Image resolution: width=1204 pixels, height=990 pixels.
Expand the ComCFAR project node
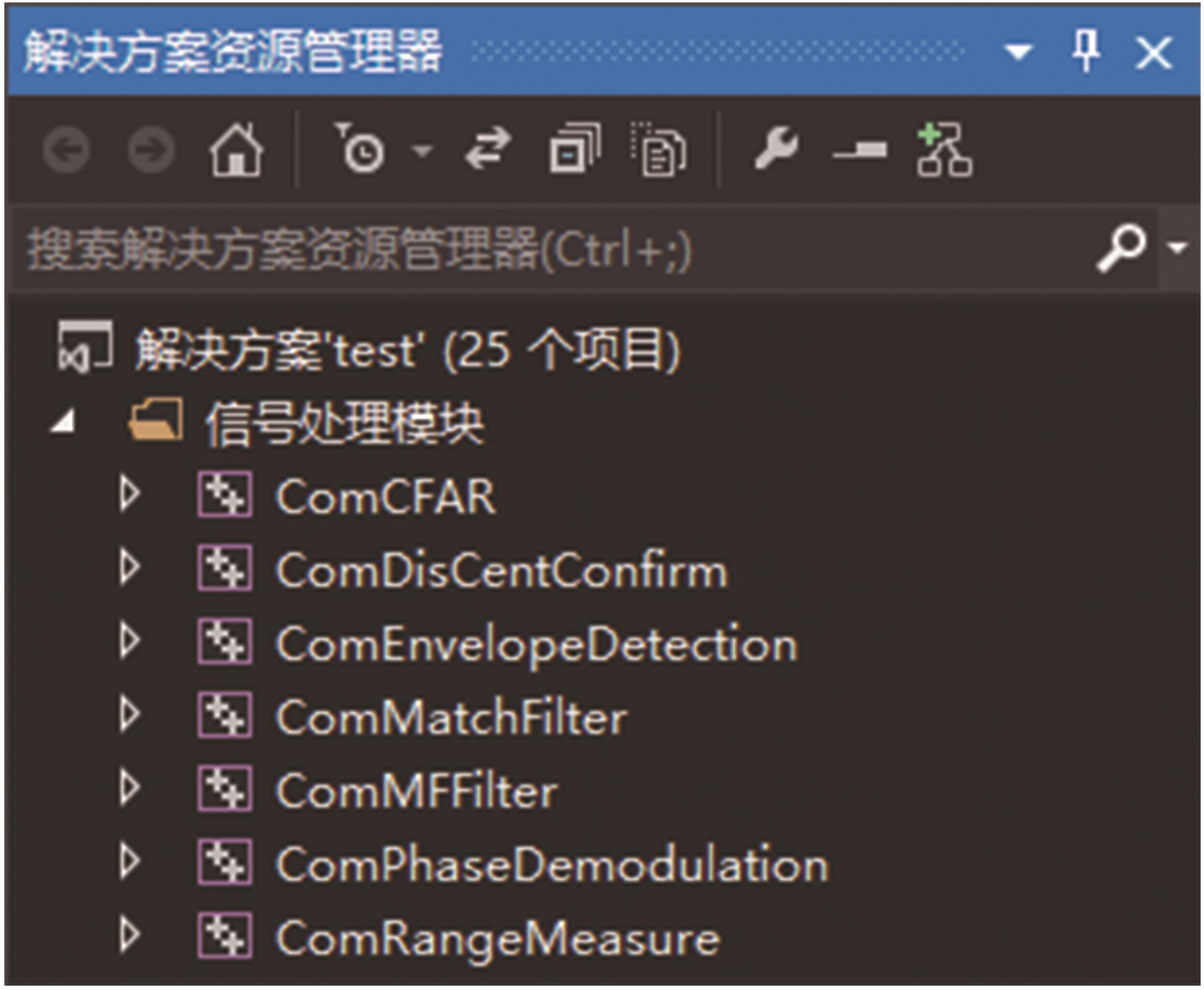click(129, 494)
